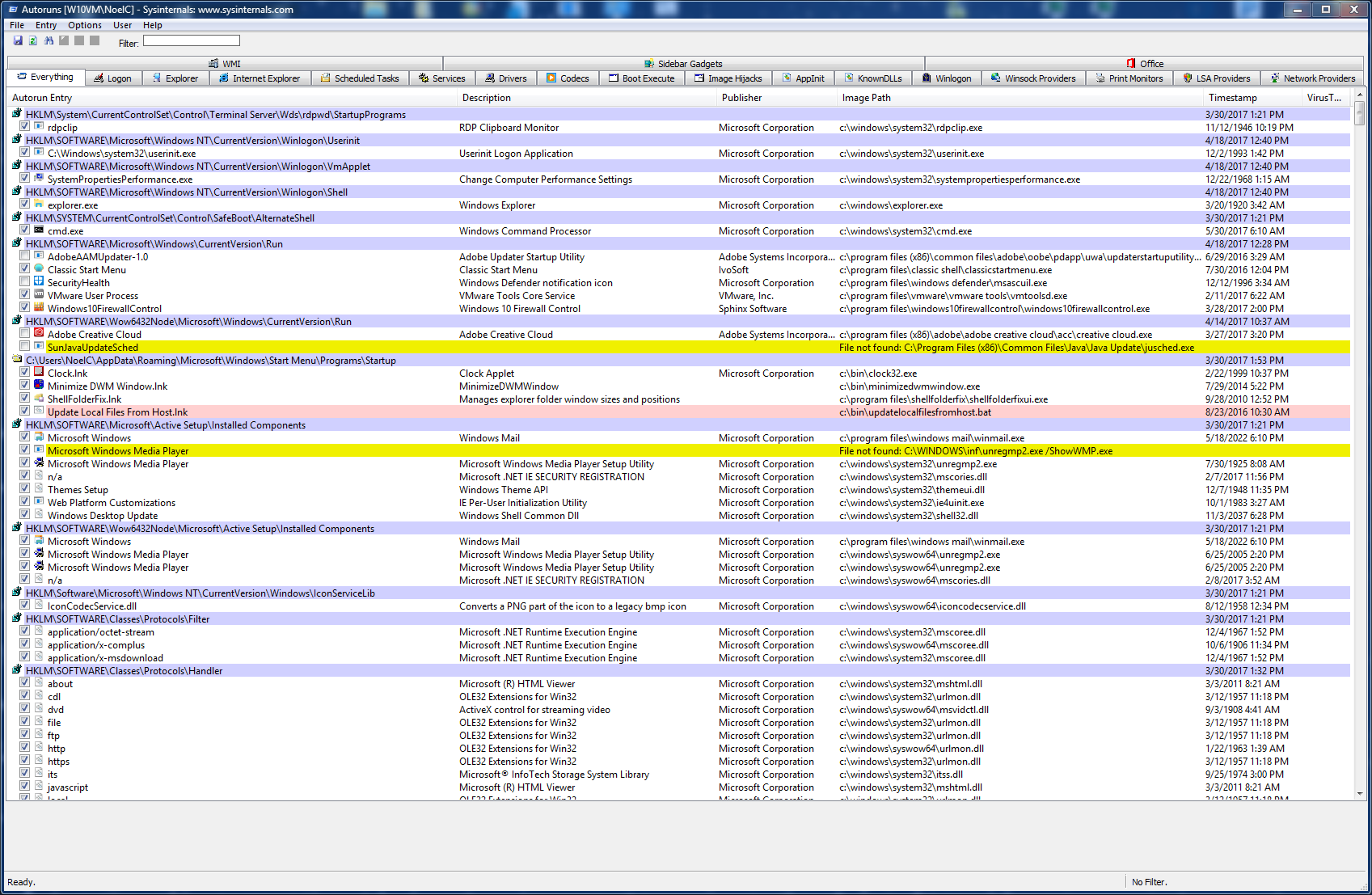Switch to the Services tab
Image resolution: width=1372 pixels, height=895 pixels.
441,78
